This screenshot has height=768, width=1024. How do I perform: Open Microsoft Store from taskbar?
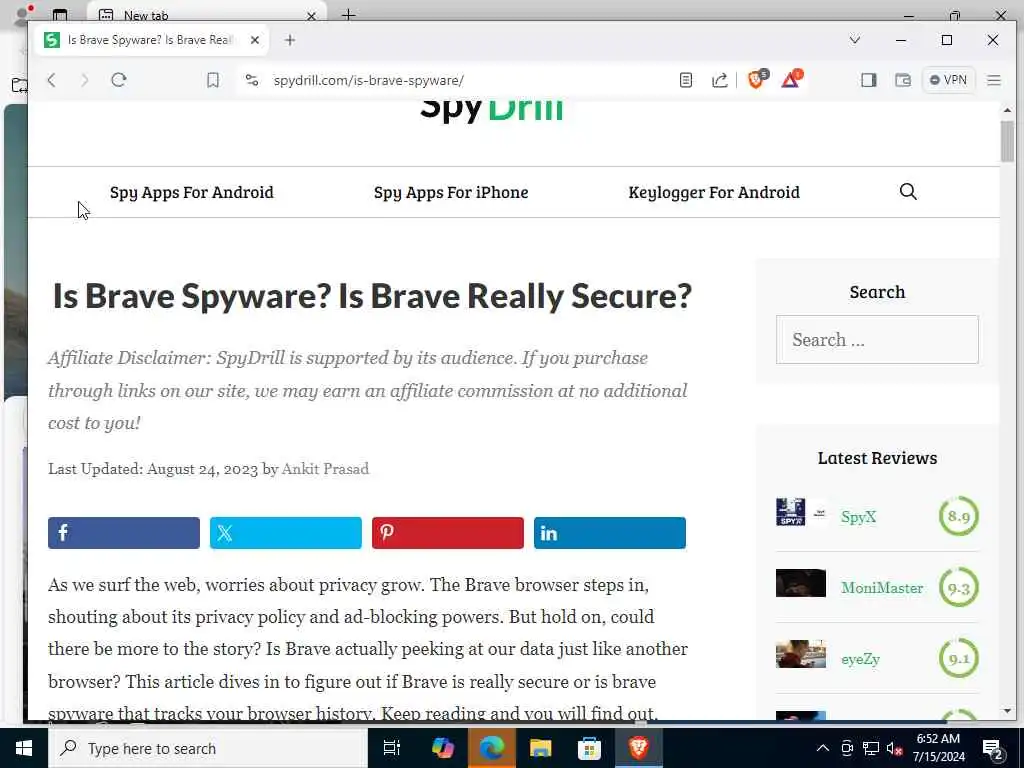click(590, 748)
